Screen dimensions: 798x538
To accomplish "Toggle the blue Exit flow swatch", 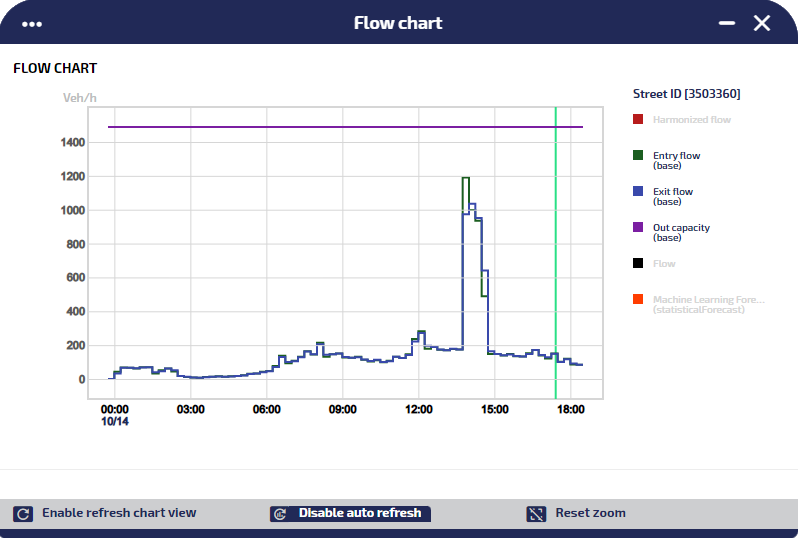I will tap(638, 191).
